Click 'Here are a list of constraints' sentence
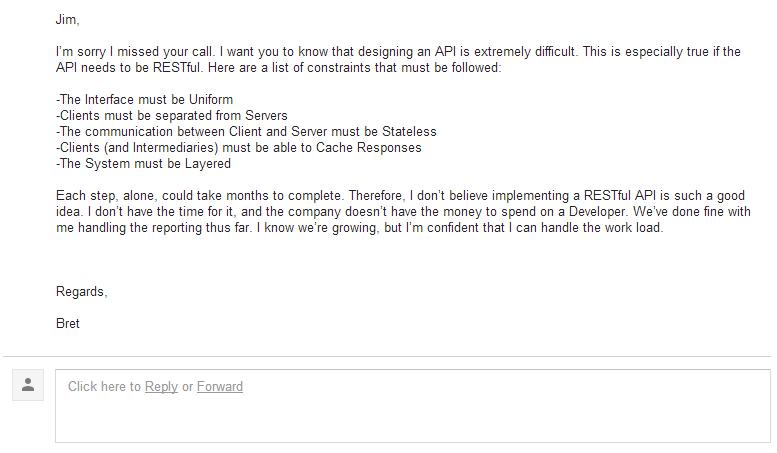 click(355, 67)
